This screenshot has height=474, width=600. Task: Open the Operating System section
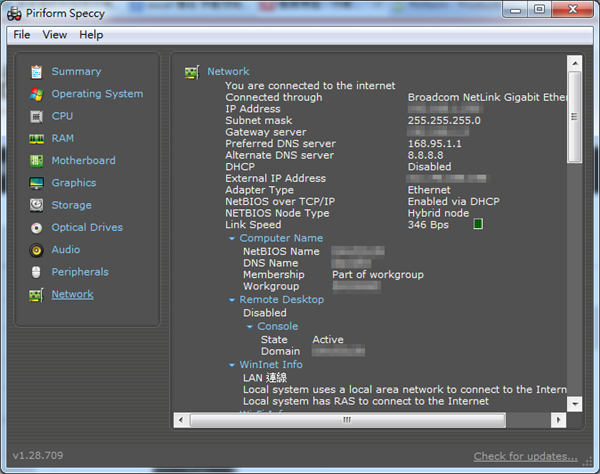point(97,94)
